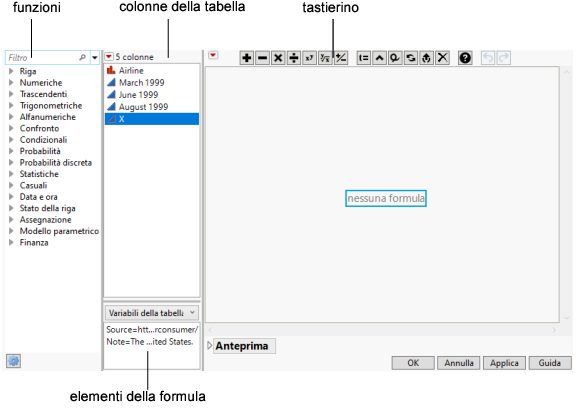The width and height of the screenshot is (577, 414).
Task: Click the undo arrow icon
Action: click(x=488, y=58)
